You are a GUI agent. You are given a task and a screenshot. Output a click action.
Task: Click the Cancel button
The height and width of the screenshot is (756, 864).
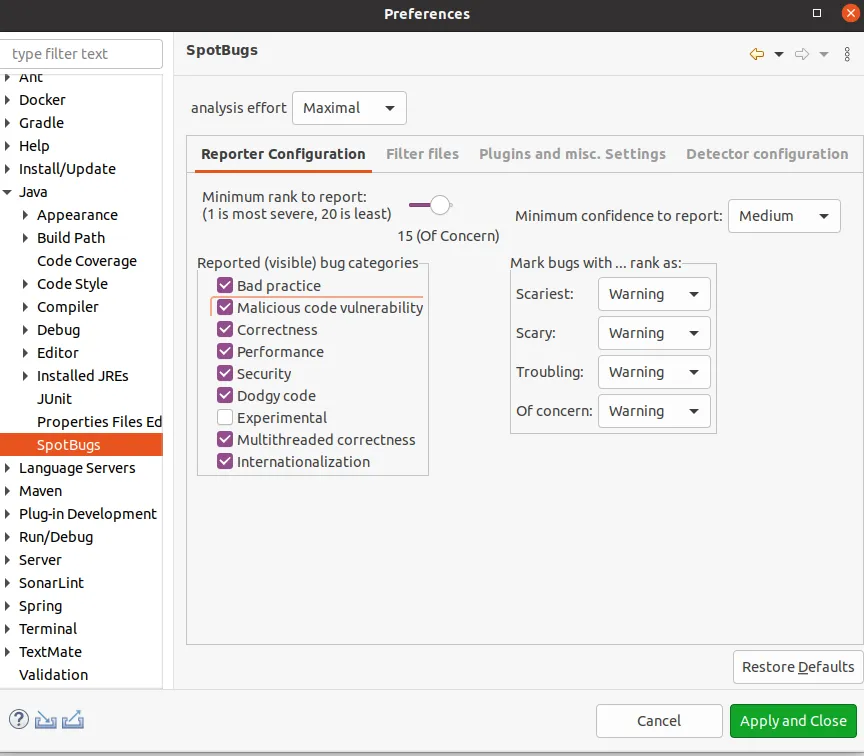[x=659, y=721]
